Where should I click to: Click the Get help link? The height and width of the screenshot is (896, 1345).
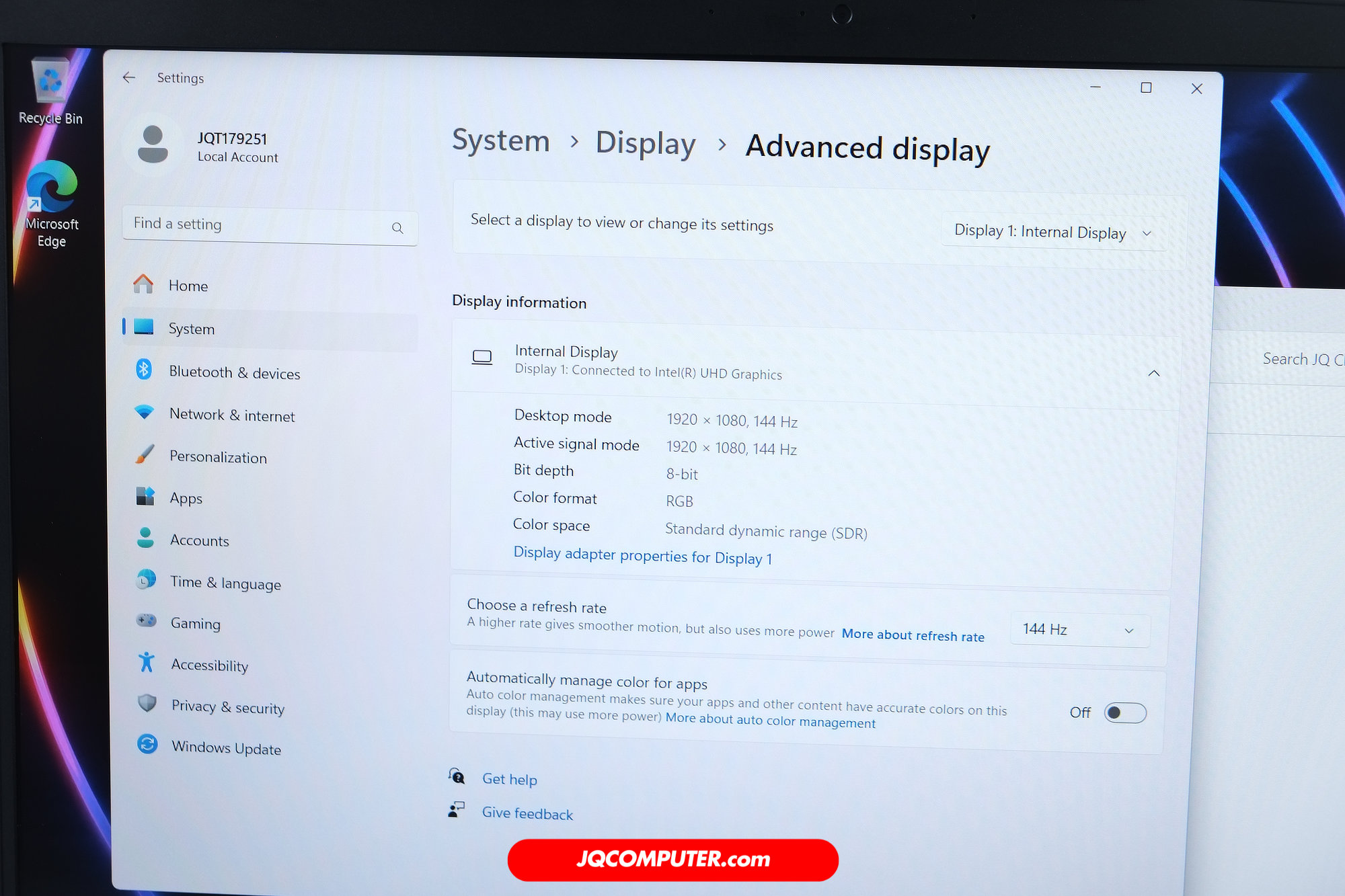coord(509,779)
